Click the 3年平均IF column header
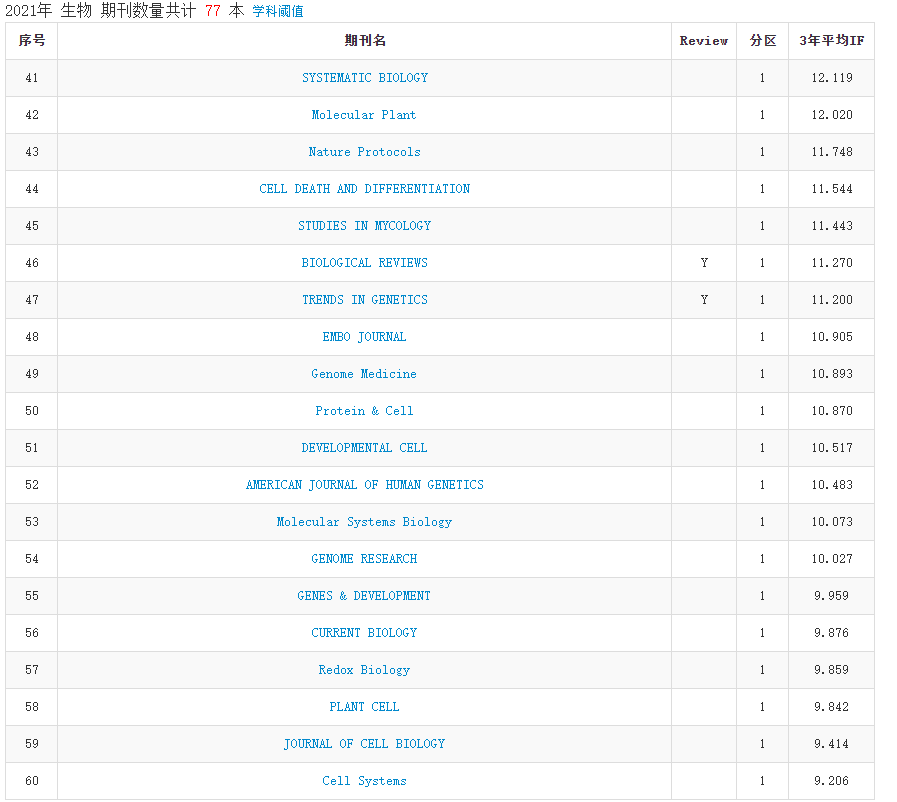This screenshot has height=802, width=897. click(x=832, y=41)
